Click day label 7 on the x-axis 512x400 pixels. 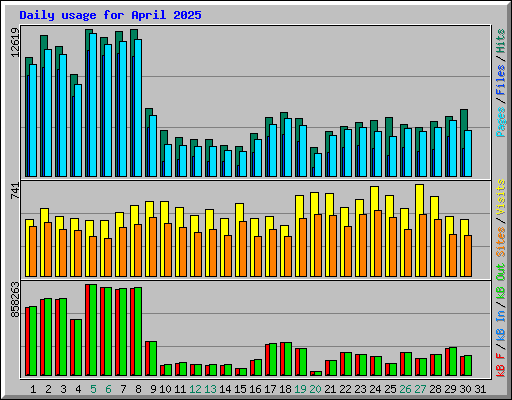tap(123, 389)
